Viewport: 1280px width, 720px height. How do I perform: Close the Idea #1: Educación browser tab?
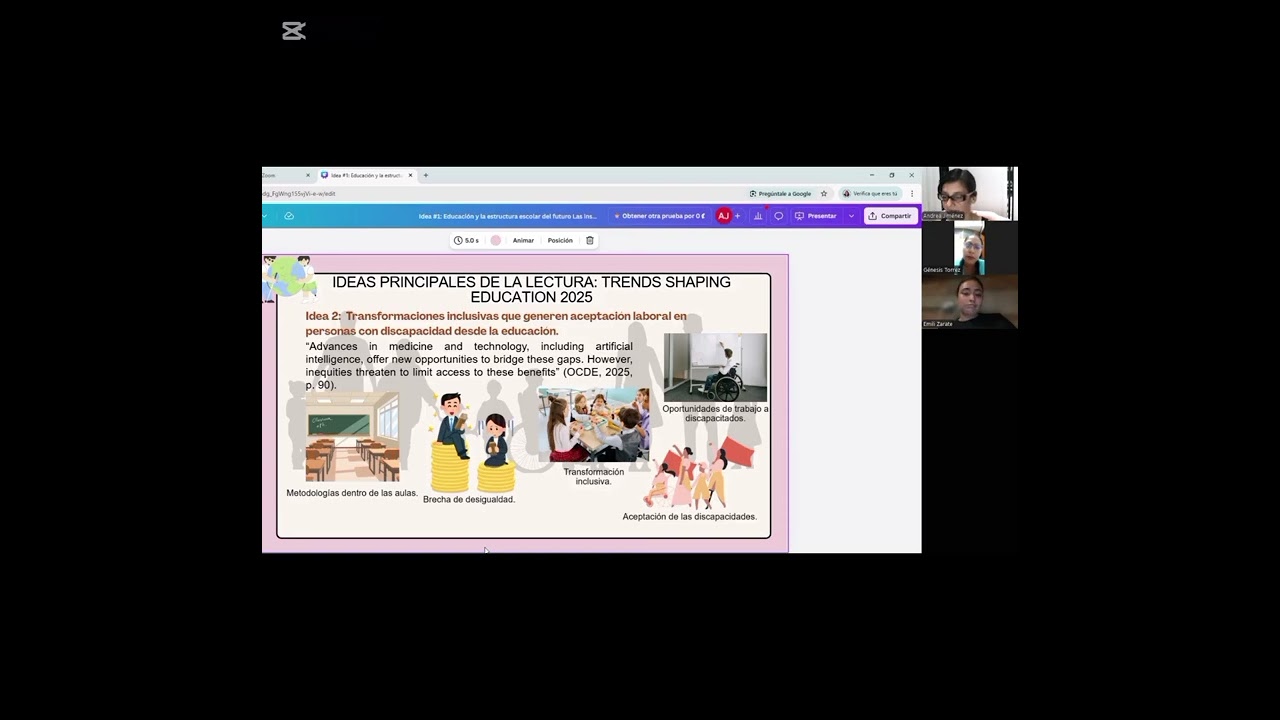pyautogui.click(x=410, y=175)
